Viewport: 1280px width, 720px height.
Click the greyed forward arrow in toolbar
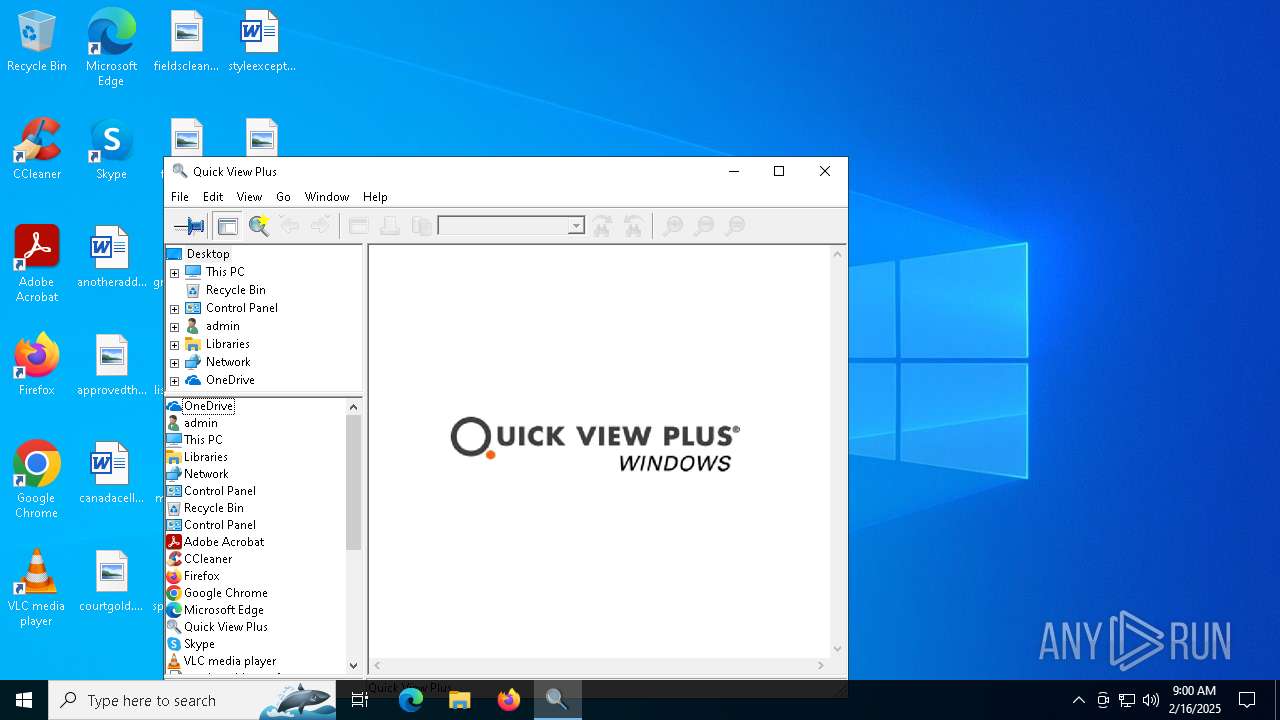pyautogui.click(x=320, y=226)
